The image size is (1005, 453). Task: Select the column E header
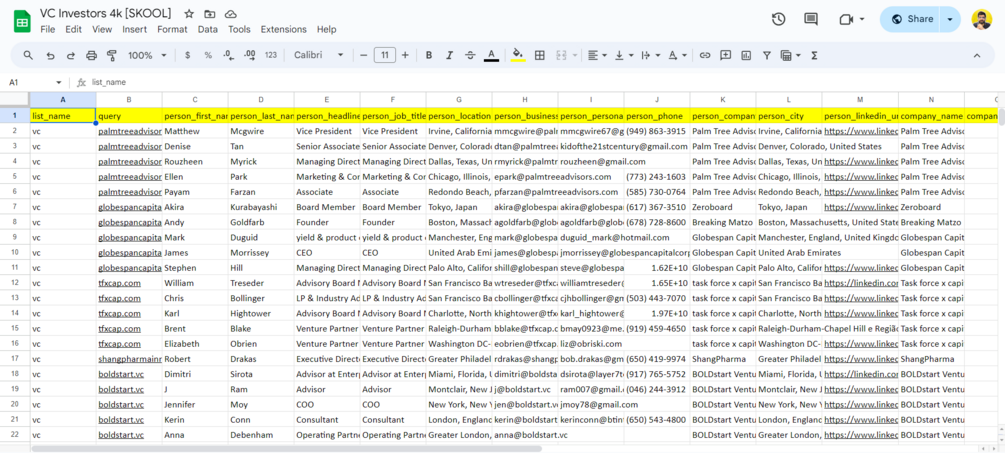coord(327,99)
